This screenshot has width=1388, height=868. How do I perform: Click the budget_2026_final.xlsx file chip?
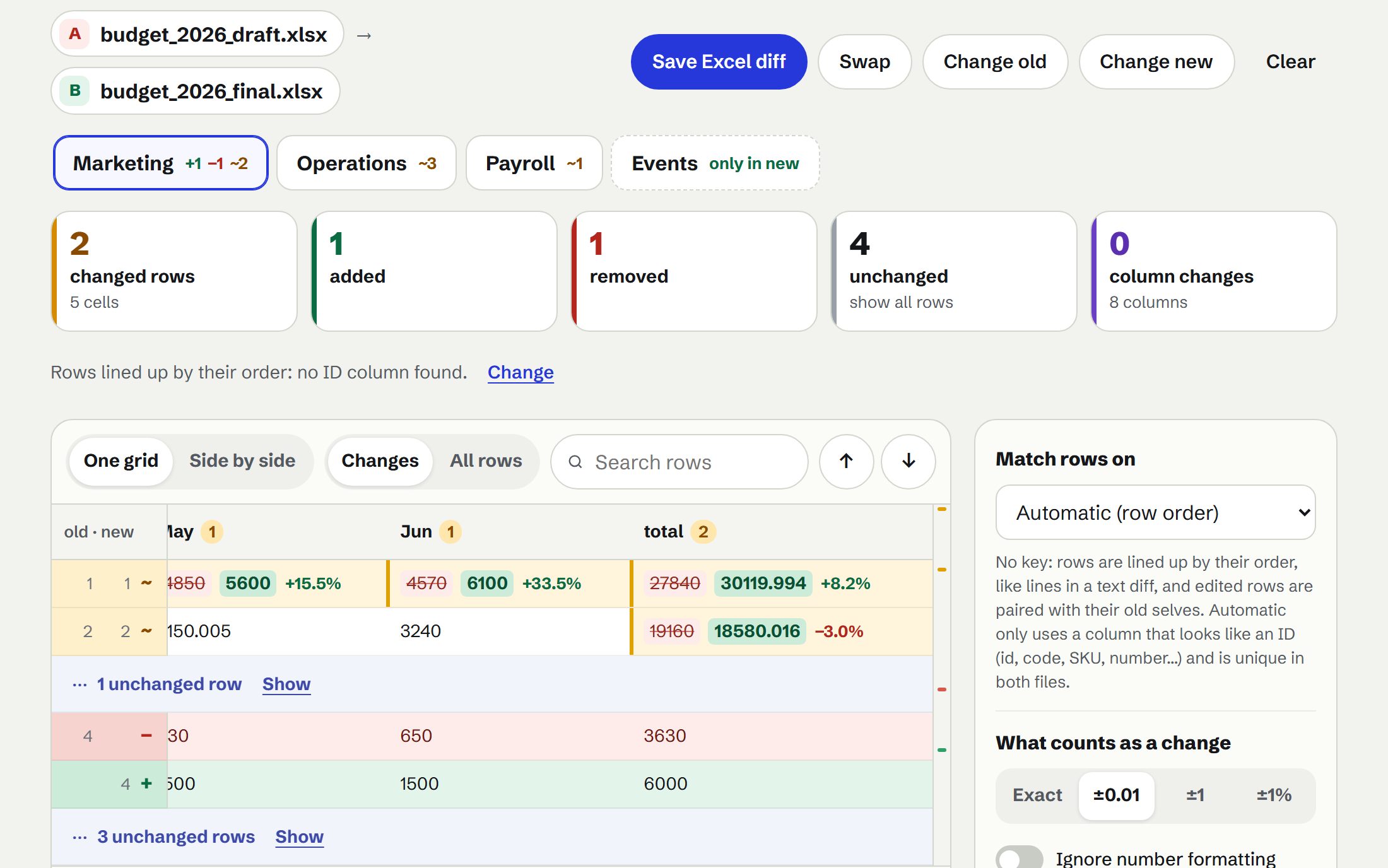point(196,91)
